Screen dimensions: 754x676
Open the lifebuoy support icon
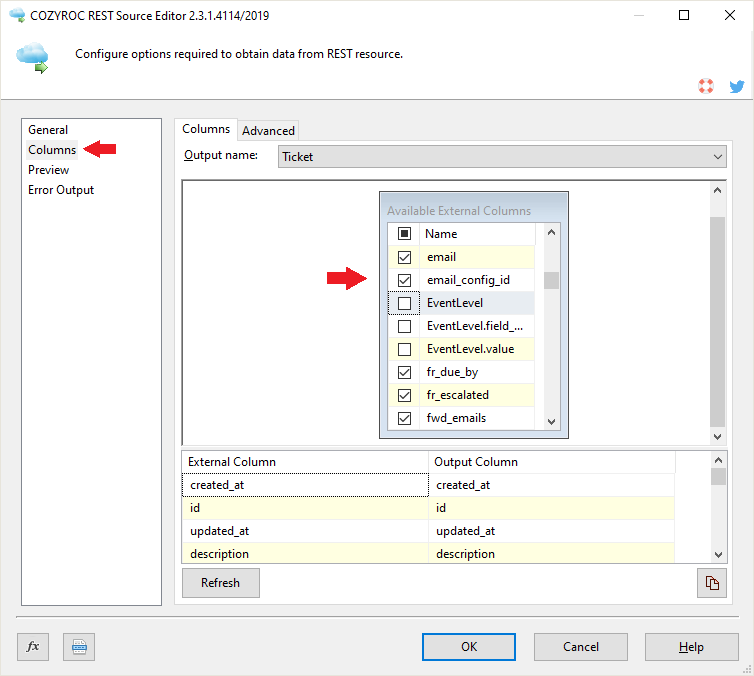pyautogui.click(x=707, y=87)
